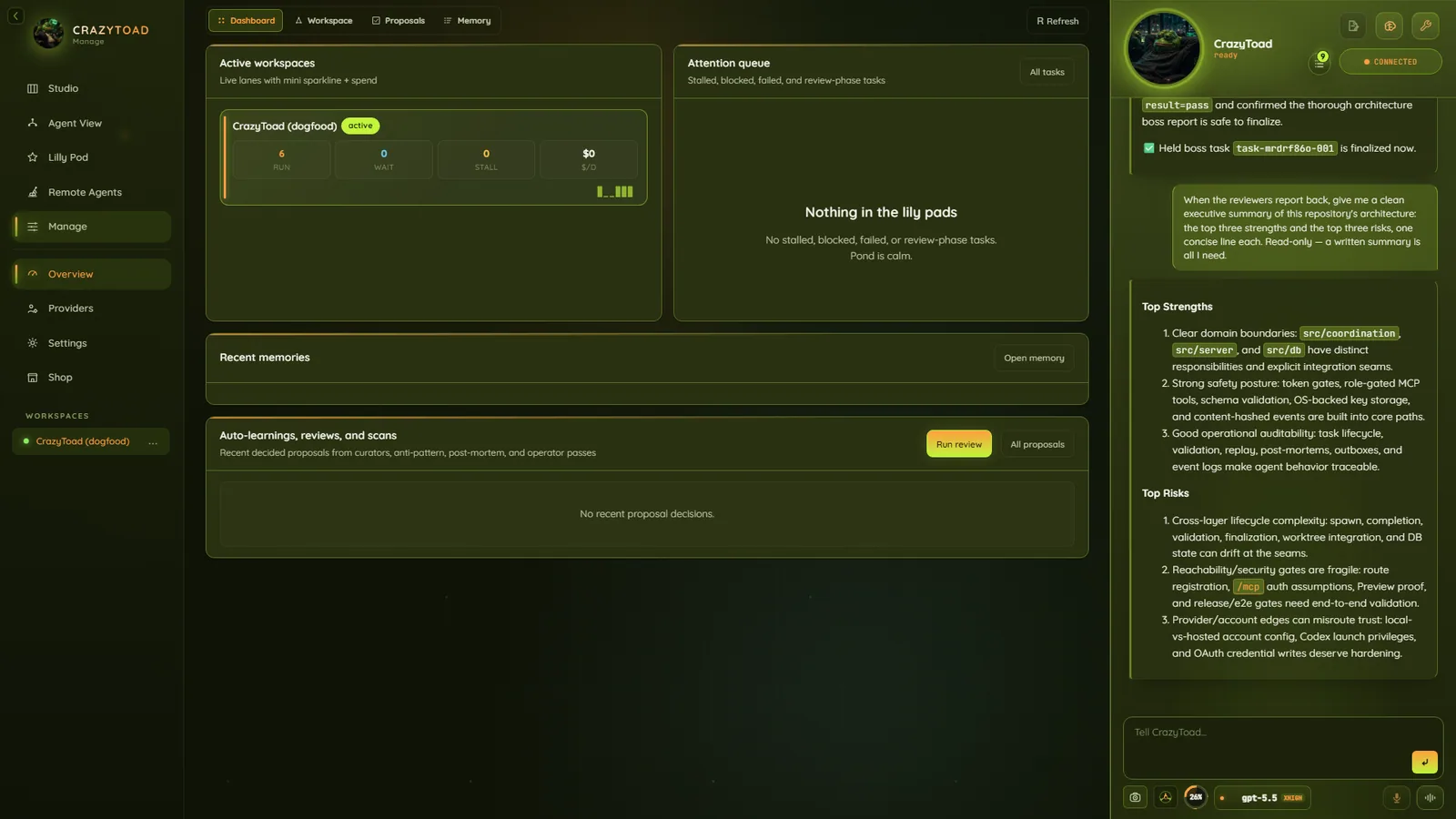The height and width of the screenshot is (819, 1456).
Task: Click the three-spoke agent icon below chat
Action: (1166, 798)
